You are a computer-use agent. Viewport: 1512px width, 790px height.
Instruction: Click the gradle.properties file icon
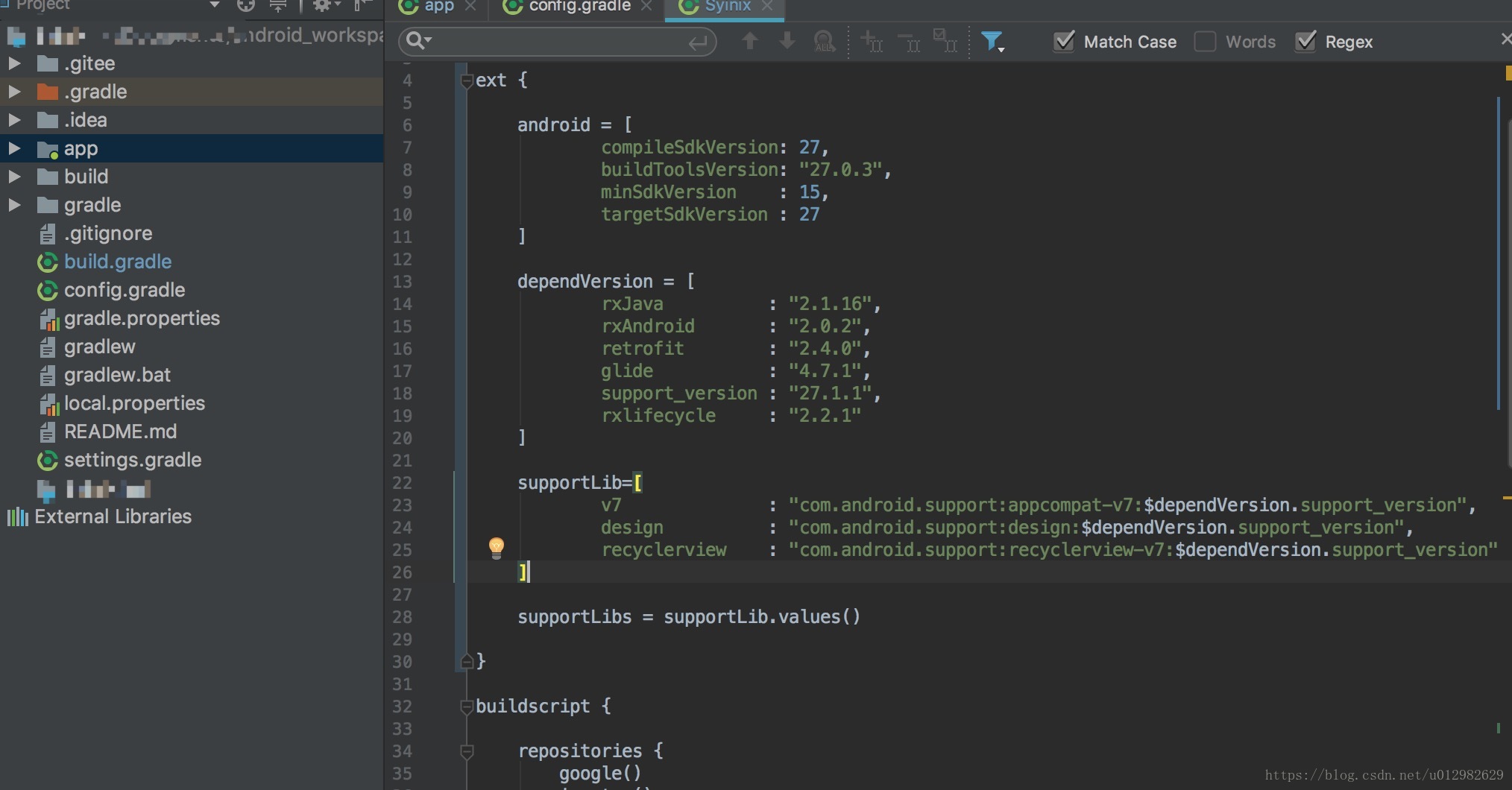point(48,319)
